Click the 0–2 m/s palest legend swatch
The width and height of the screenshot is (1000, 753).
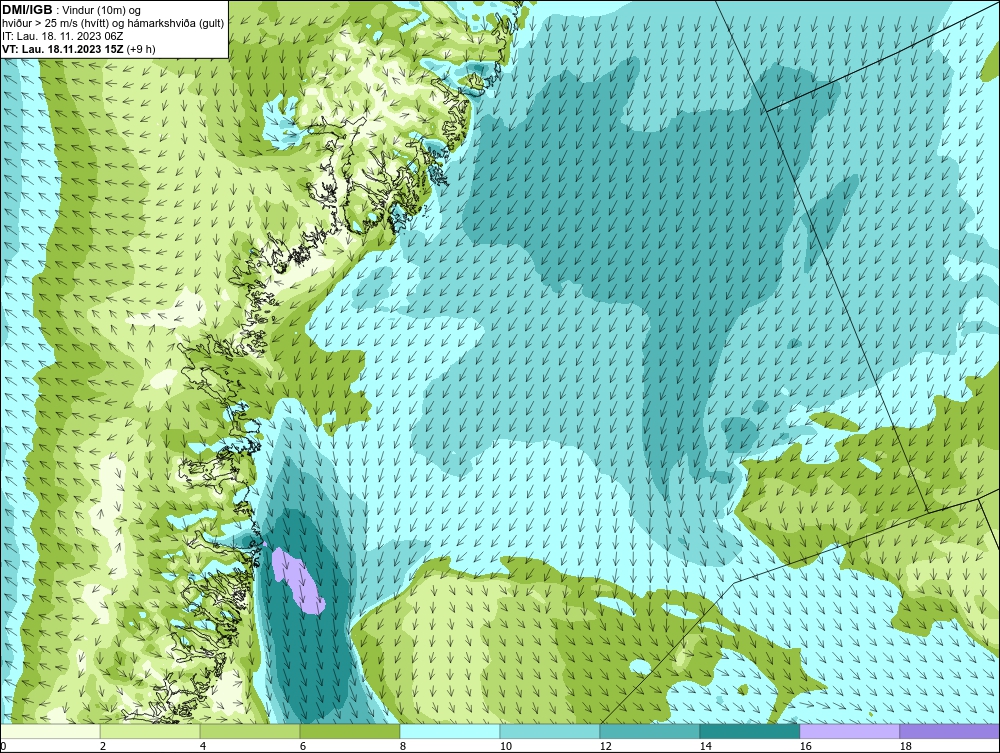tap(50, 731)
